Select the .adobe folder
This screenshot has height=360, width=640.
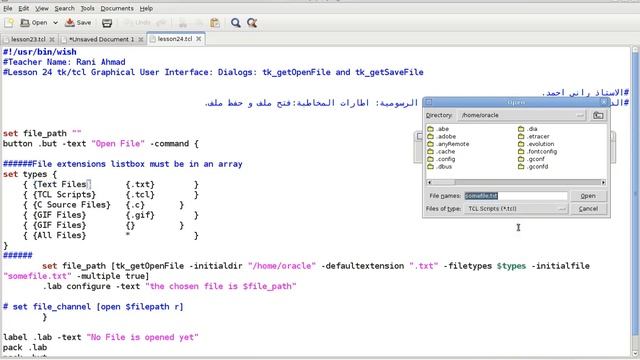coord(442,136)
